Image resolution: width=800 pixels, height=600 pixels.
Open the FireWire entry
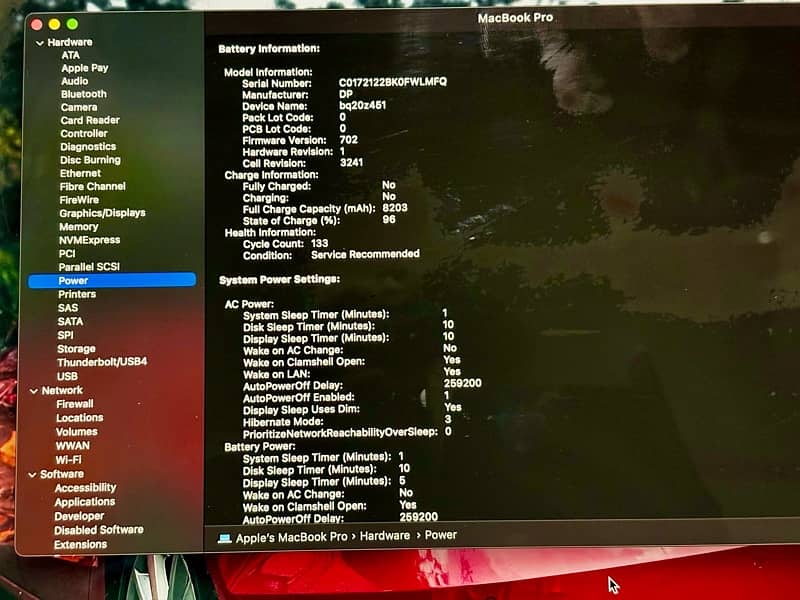(x=79, y=200)
